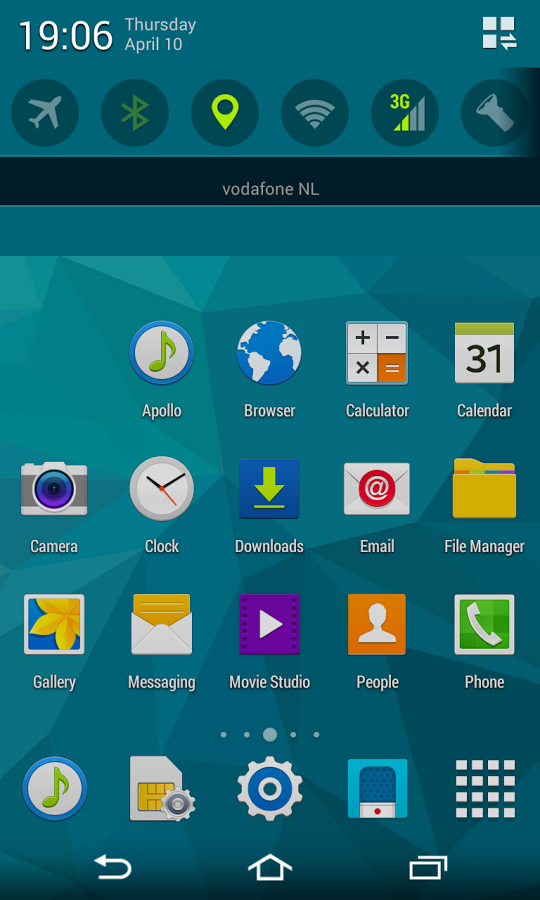
Task: Open the Movie Studio app
Action: pyautogui.click(x=269, y=624)
